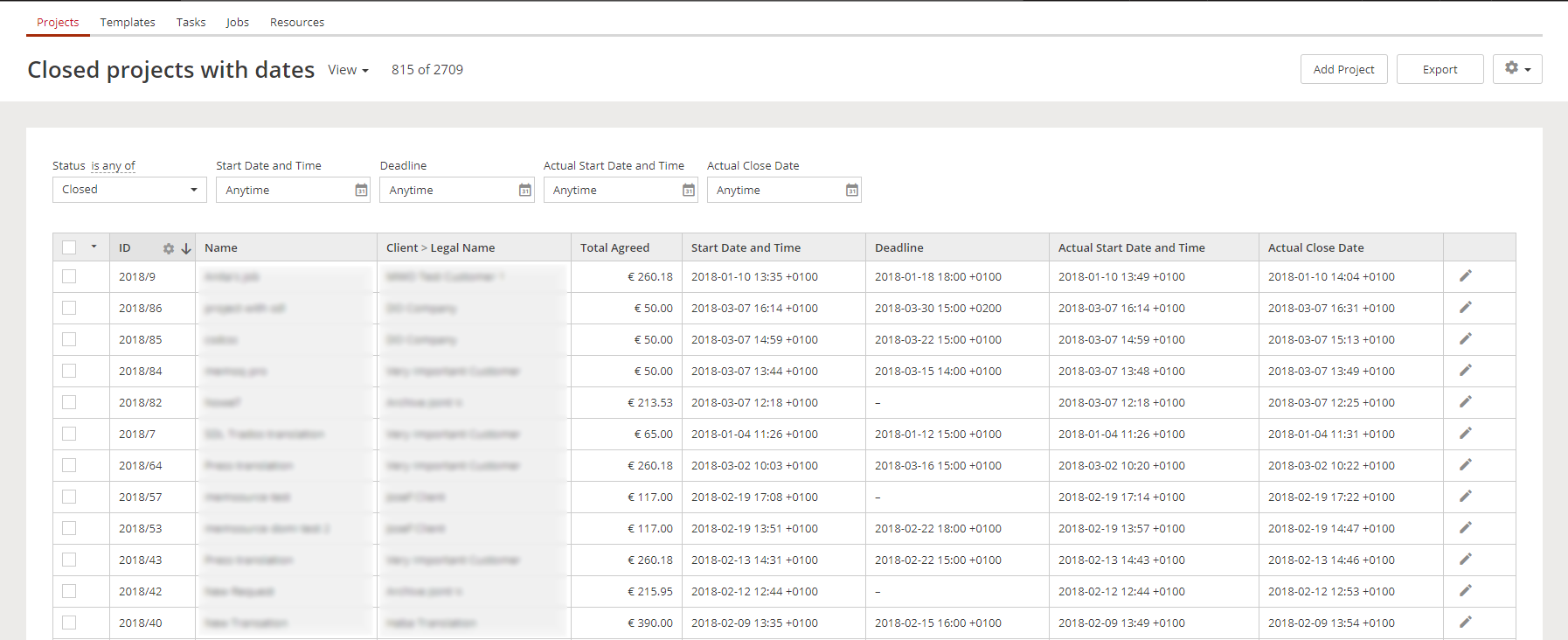Viewport: 1568px width, 640px height.
Task: Select checkbox for project 2018/57
Action: pos(69,497)
